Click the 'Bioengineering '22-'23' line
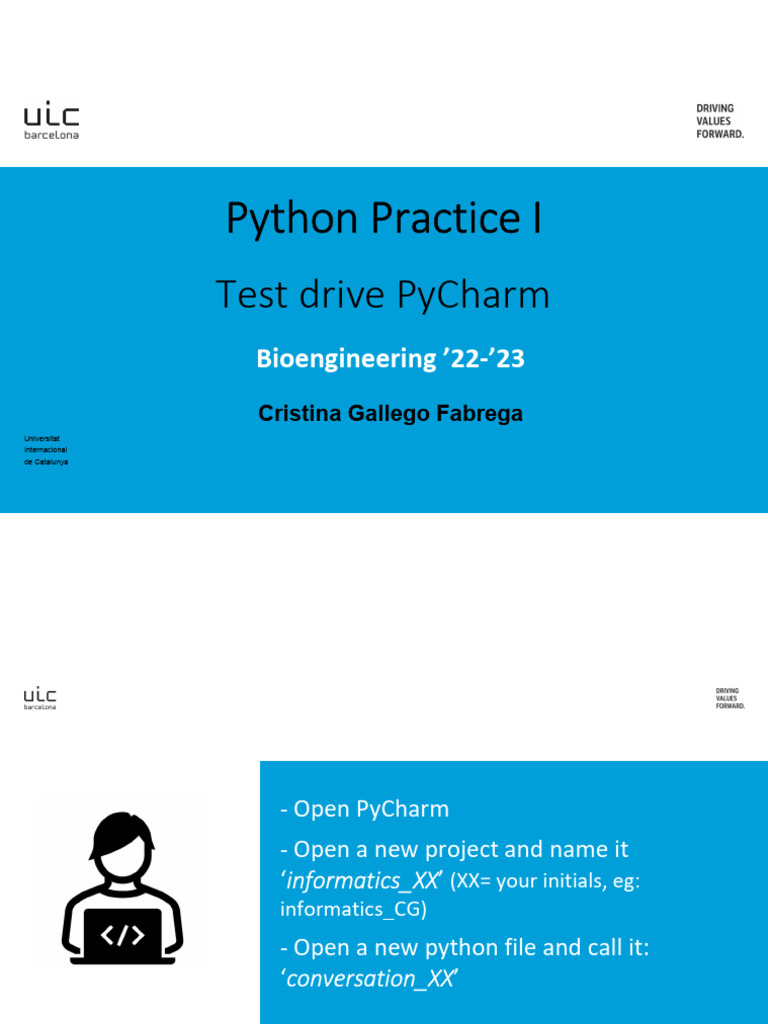 (x=391, y=359)
